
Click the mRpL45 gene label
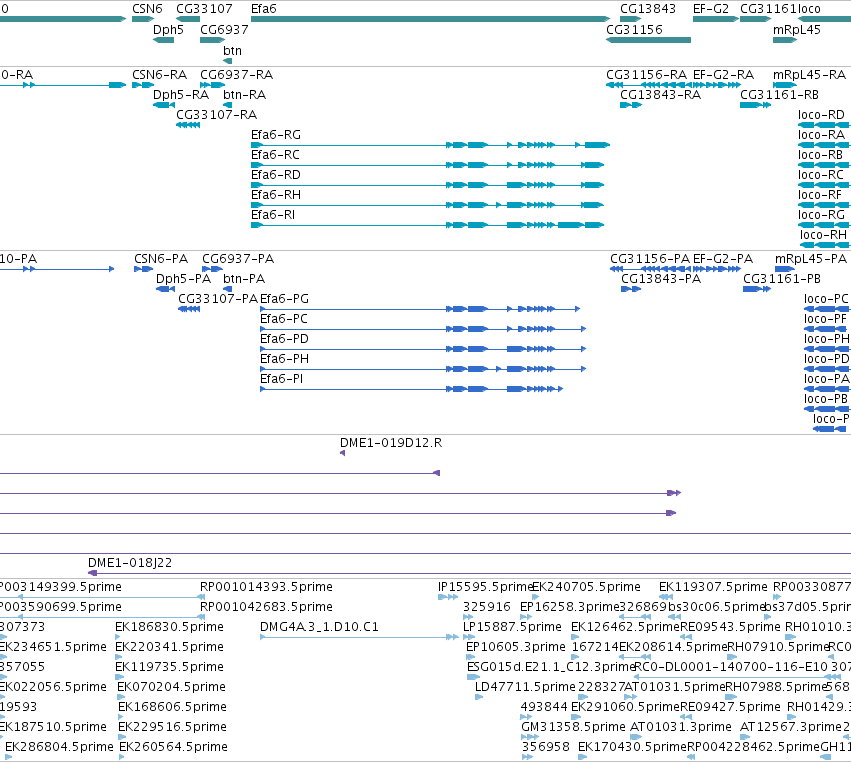797,29
